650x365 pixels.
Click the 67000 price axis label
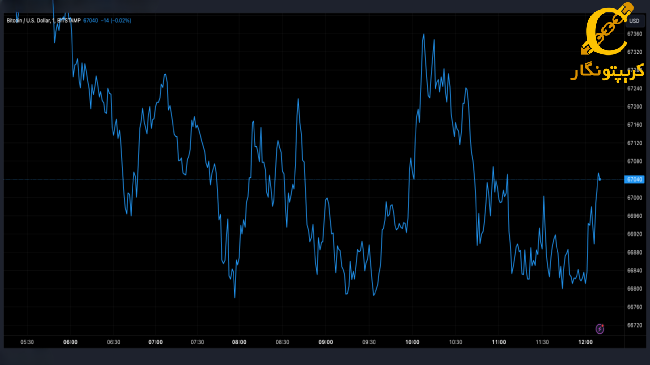click(x=635, y=198)
